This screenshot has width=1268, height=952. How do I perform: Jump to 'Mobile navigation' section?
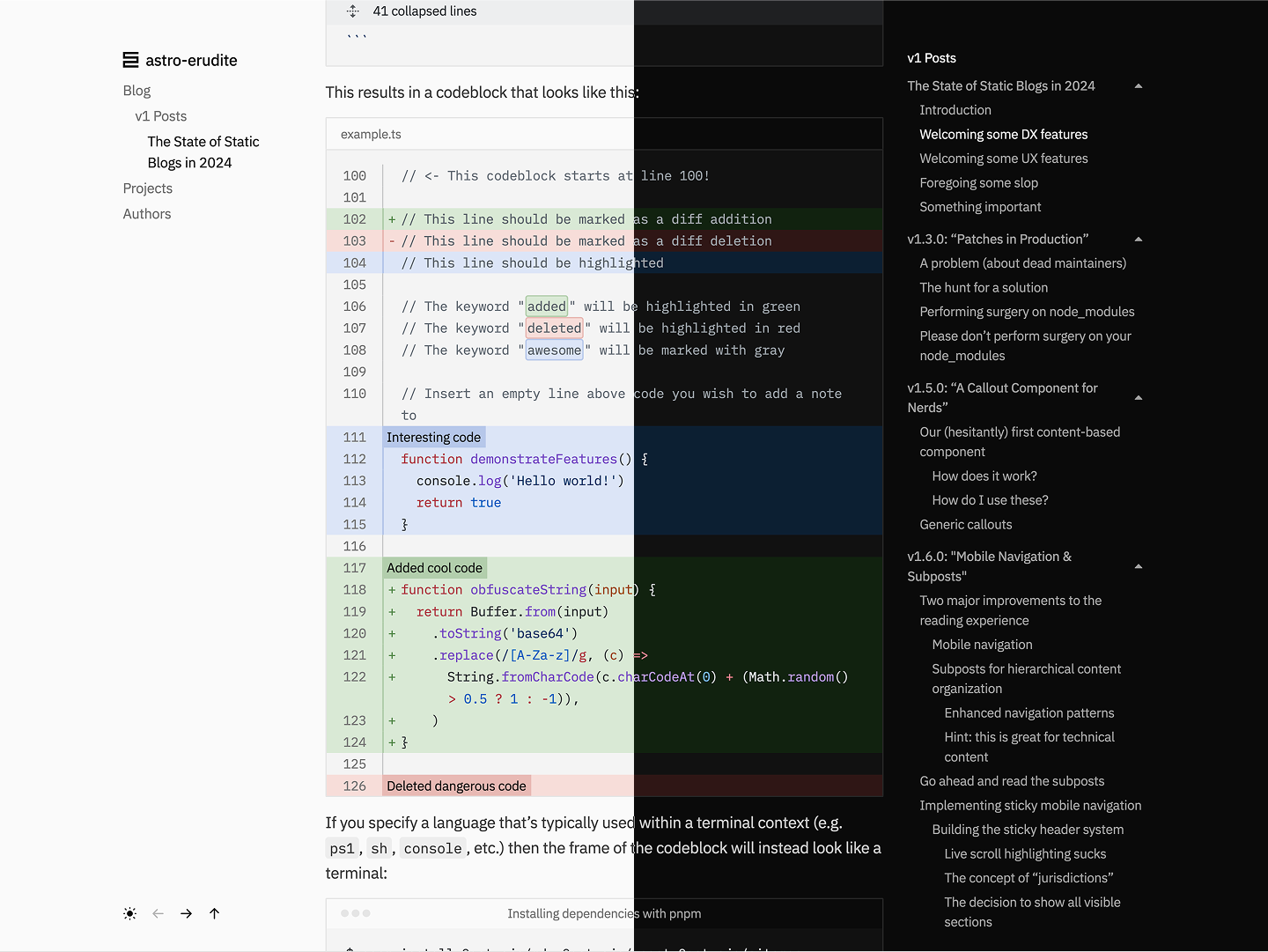point(982,645)
